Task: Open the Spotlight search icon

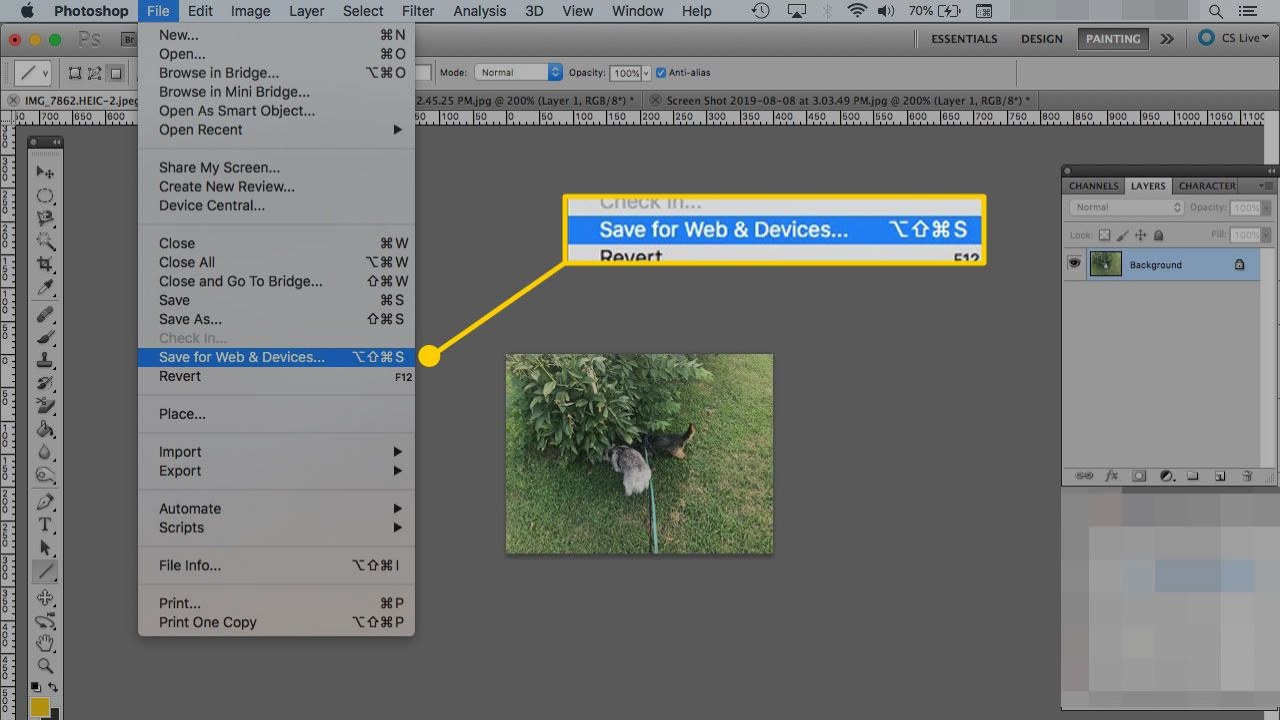Action: tap(1216, 11)
